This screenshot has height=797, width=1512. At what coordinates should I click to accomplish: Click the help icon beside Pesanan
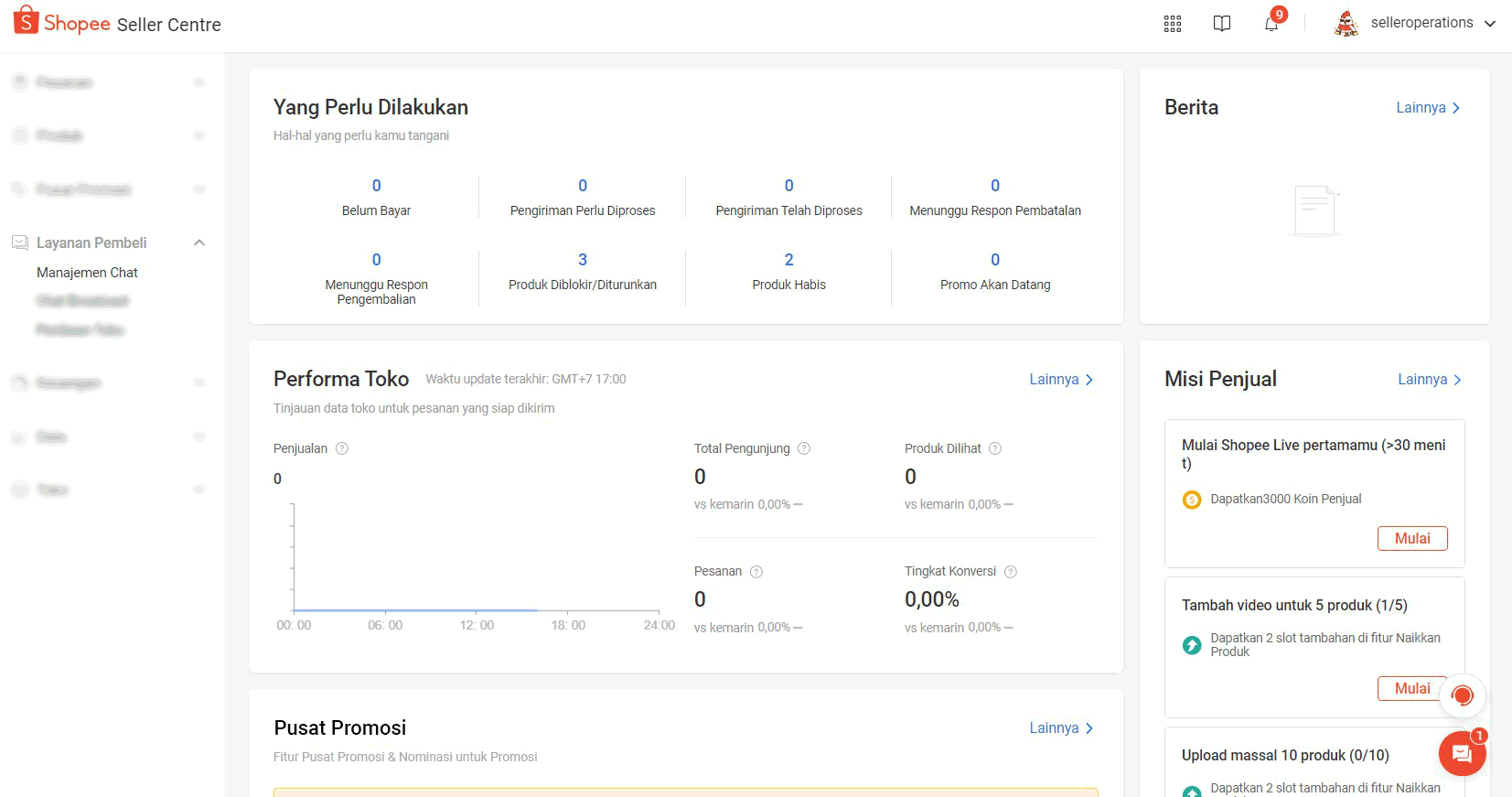click(756, 572)
